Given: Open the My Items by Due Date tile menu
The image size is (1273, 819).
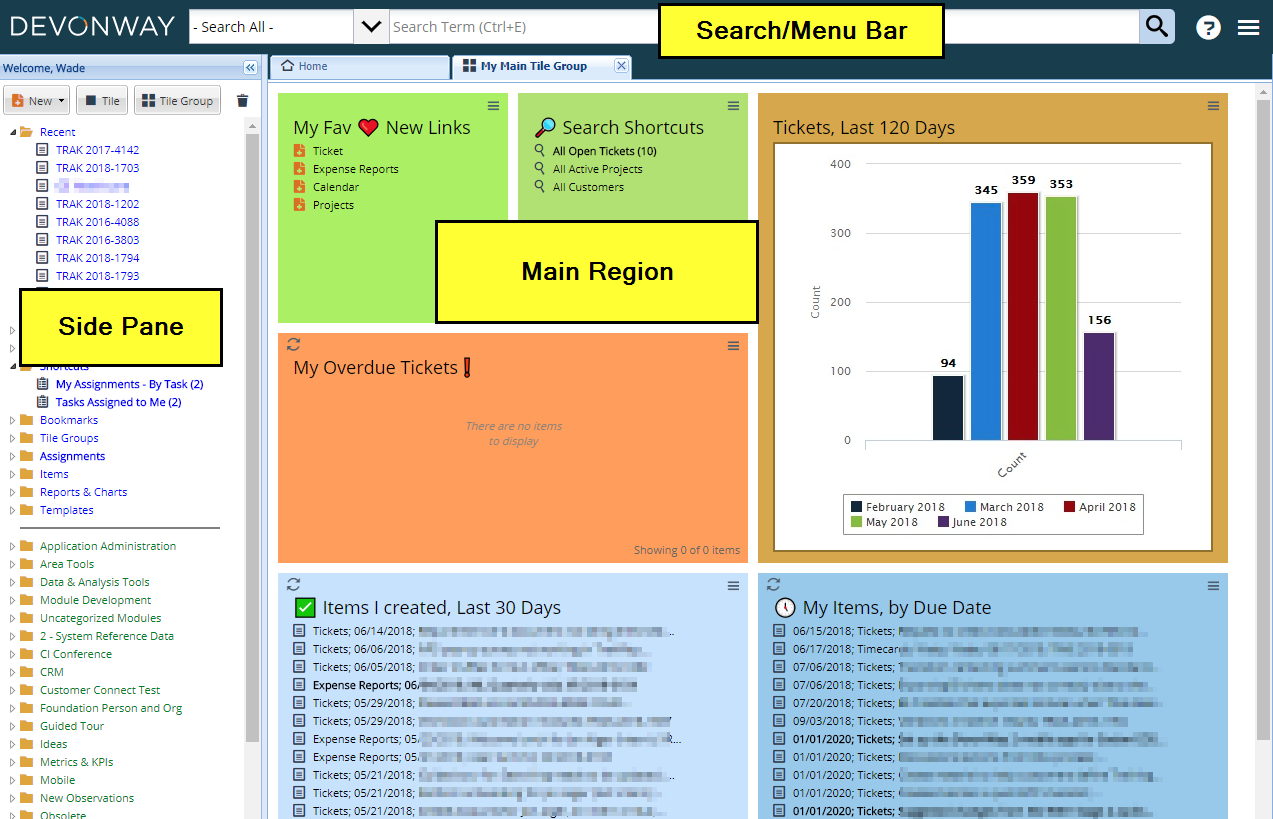Looking at the screenshot, I should pos(1213,586).
